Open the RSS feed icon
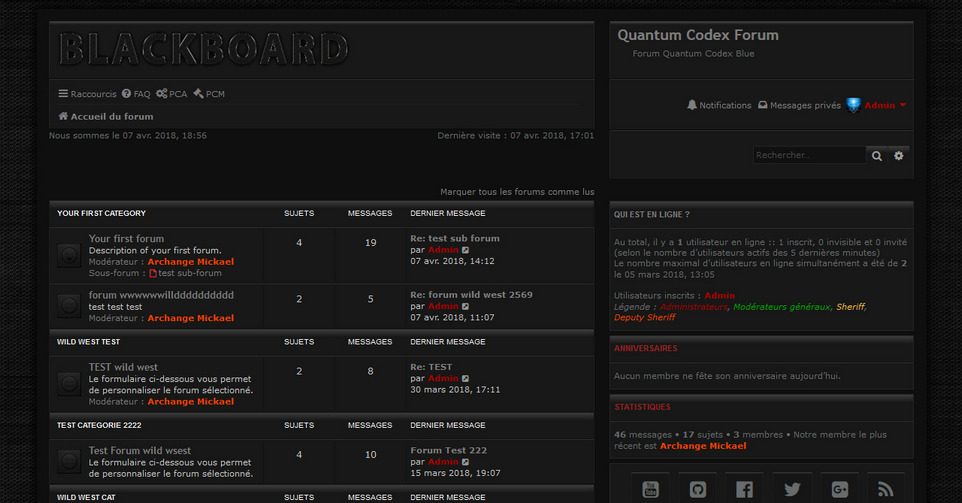Image resolution: width=962 pixels, height=503 pixels. (x=885, y=489)
